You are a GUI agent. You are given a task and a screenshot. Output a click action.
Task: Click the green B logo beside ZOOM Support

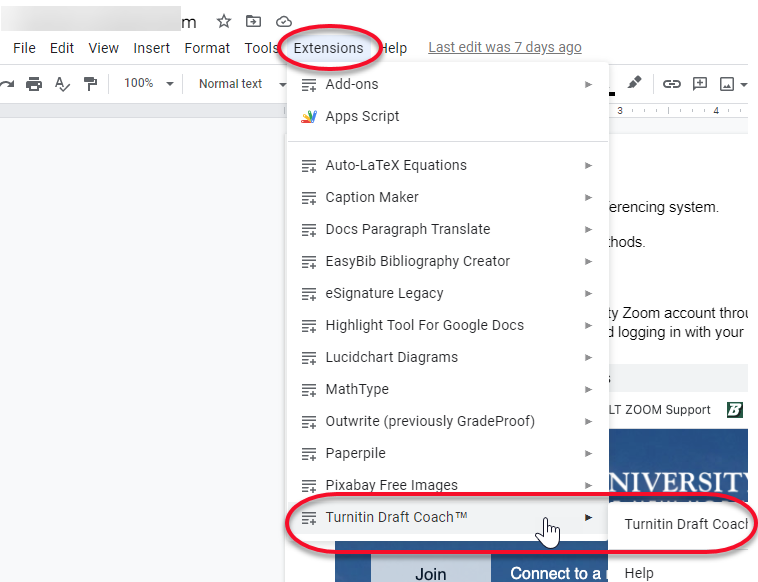735,410
